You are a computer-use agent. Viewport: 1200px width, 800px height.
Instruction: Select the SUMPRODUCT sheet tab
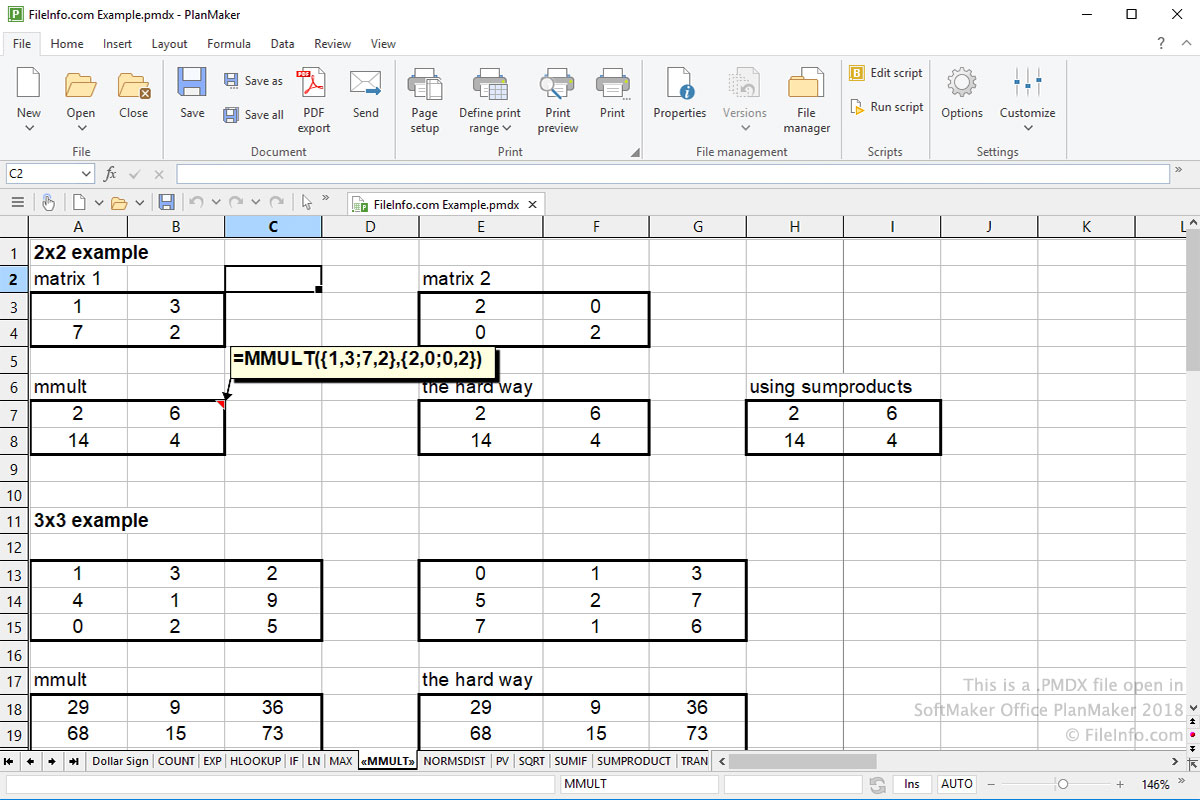(x=634, y=761)
